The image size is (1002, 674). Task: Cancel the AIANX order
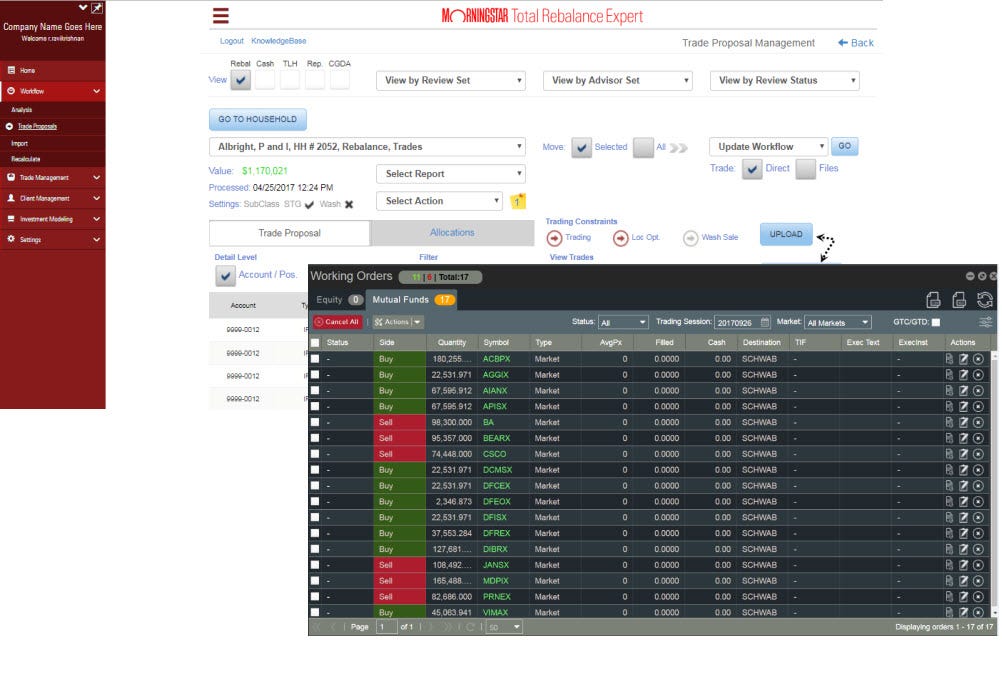978,391
